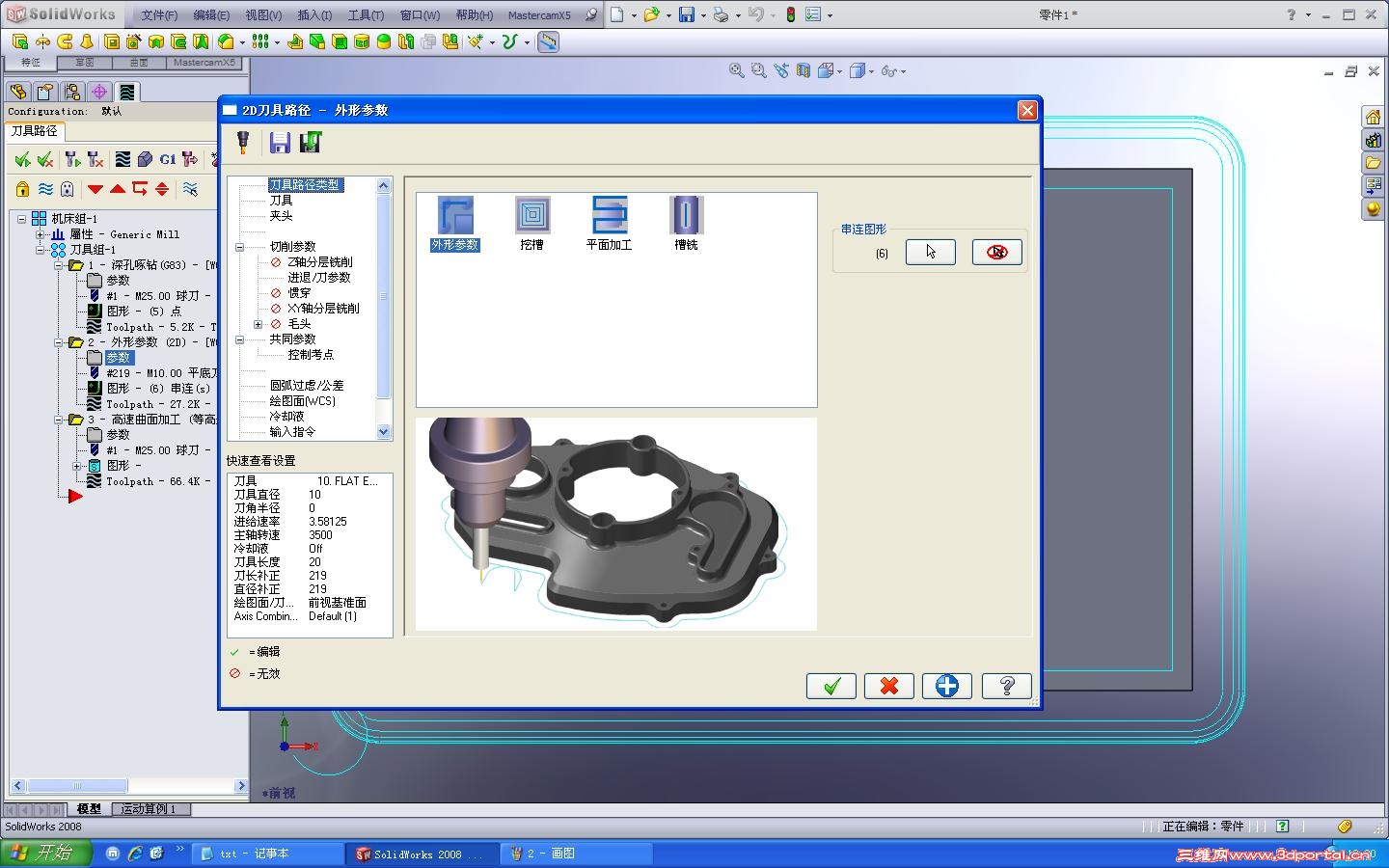
Task: Click the dialog tree scrollbar up arrow
Action: click(384, 185)
